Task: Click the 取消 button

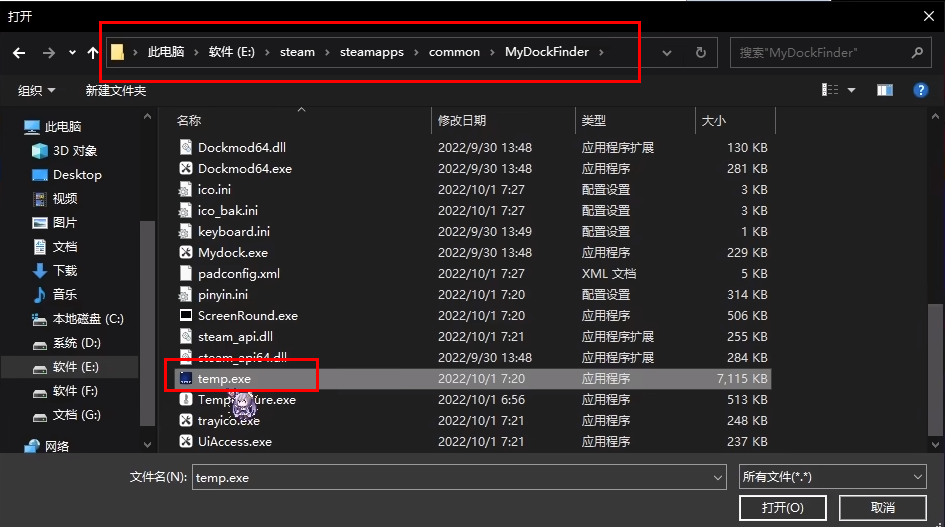Action: [x=882, y=508]
